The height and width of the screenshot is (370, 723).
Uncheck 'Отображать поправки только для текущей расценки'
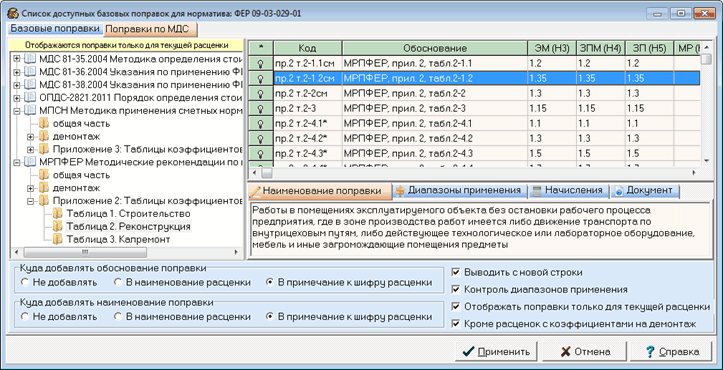[456, 307]
